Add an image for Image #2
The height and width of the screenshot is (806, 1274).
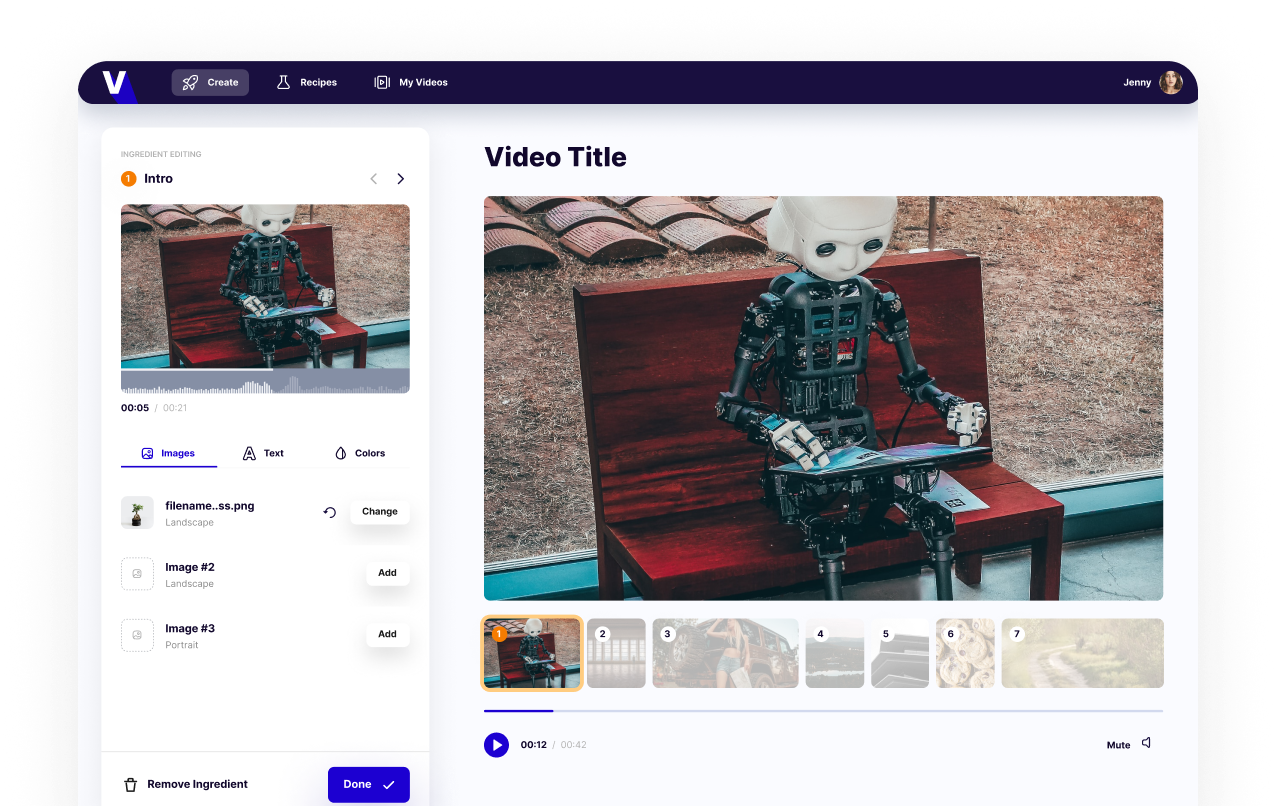click(388, 573)
